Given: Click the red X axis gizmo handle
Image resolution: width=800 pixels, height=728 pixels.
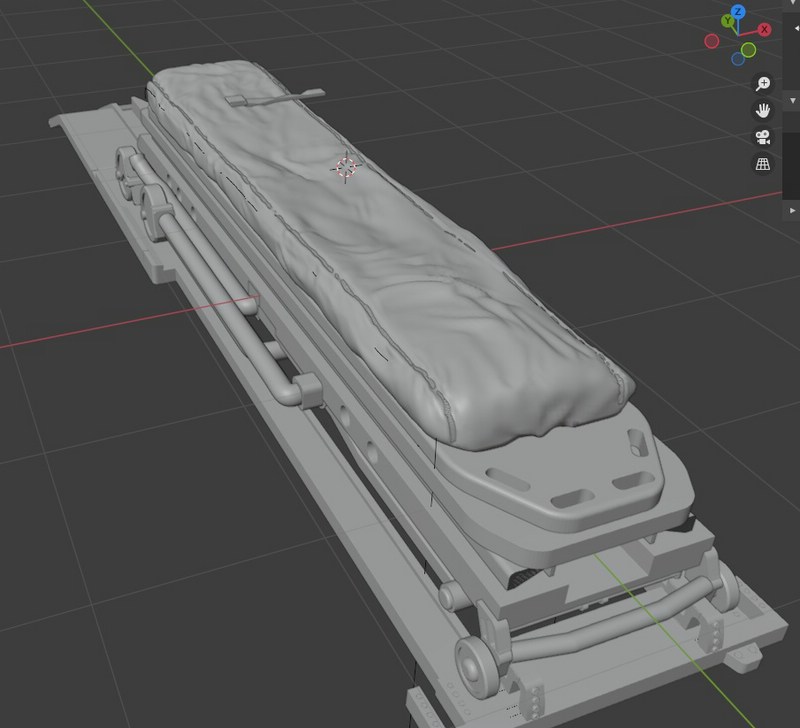Looking at the screenshot, I should pyautogui.click(x=765, y=29).
